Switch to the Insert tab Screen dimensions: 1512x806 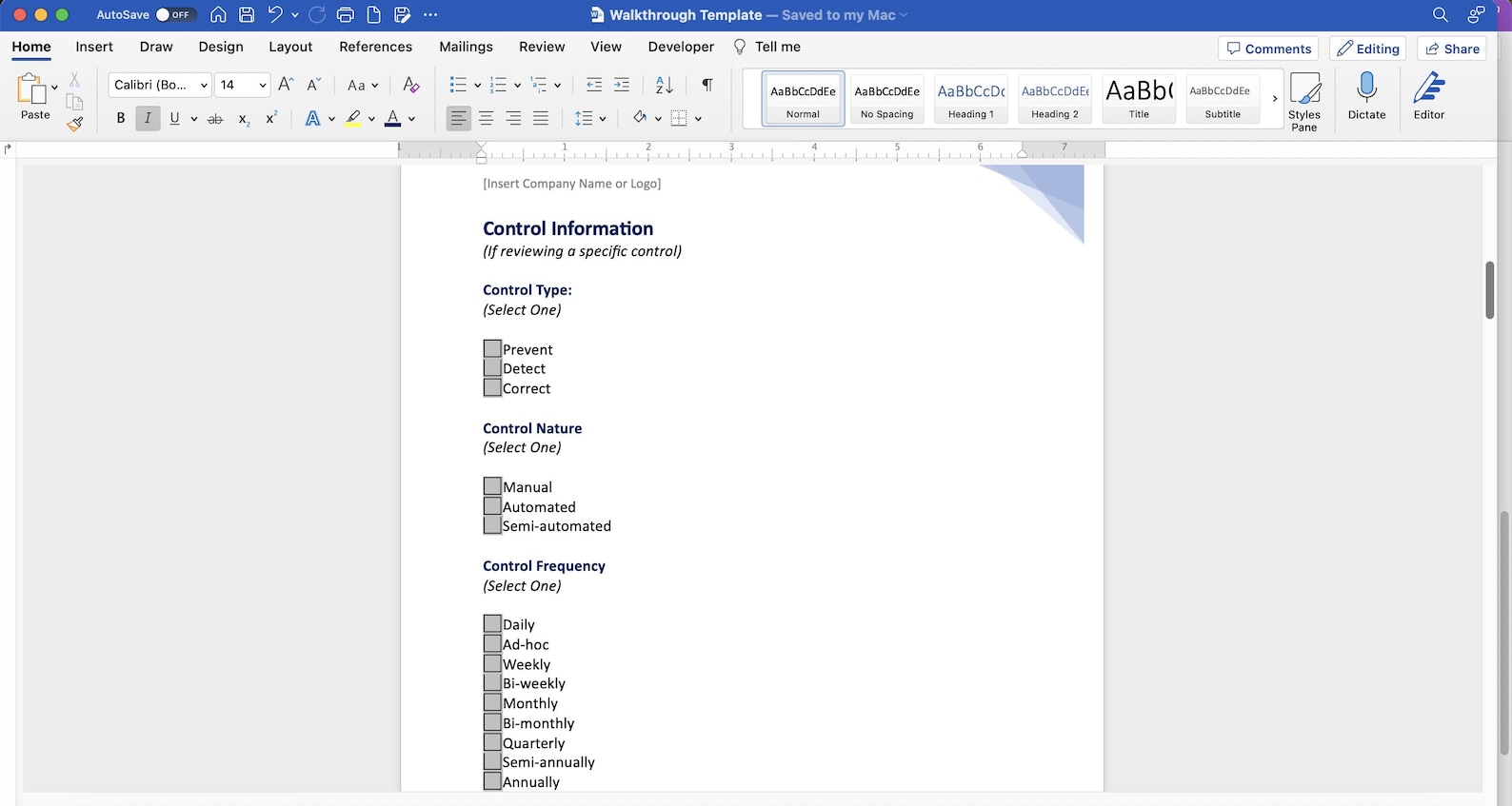click(94, 47)
